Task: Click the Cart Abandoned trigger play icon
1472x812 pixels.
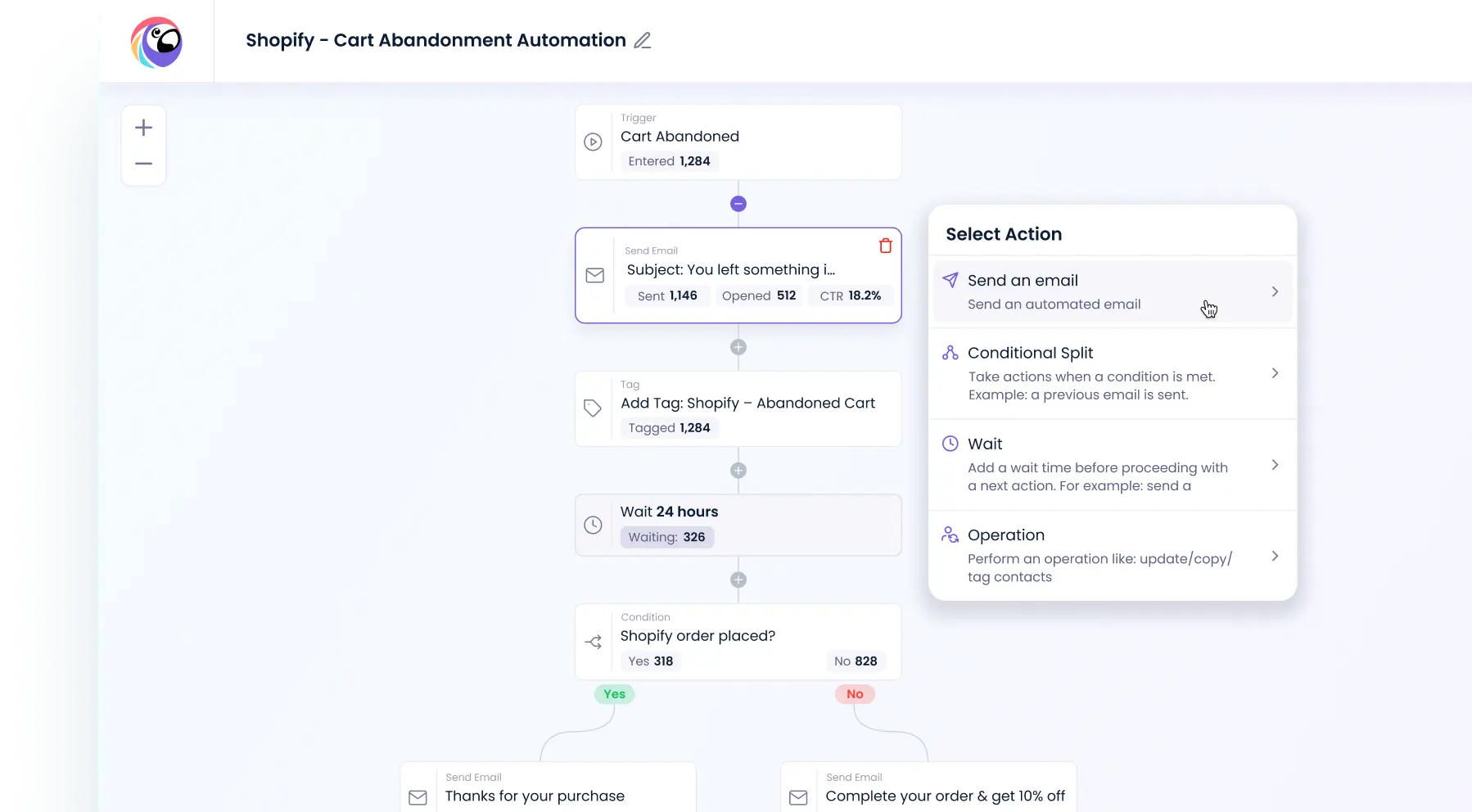Action: click(594, 142)
